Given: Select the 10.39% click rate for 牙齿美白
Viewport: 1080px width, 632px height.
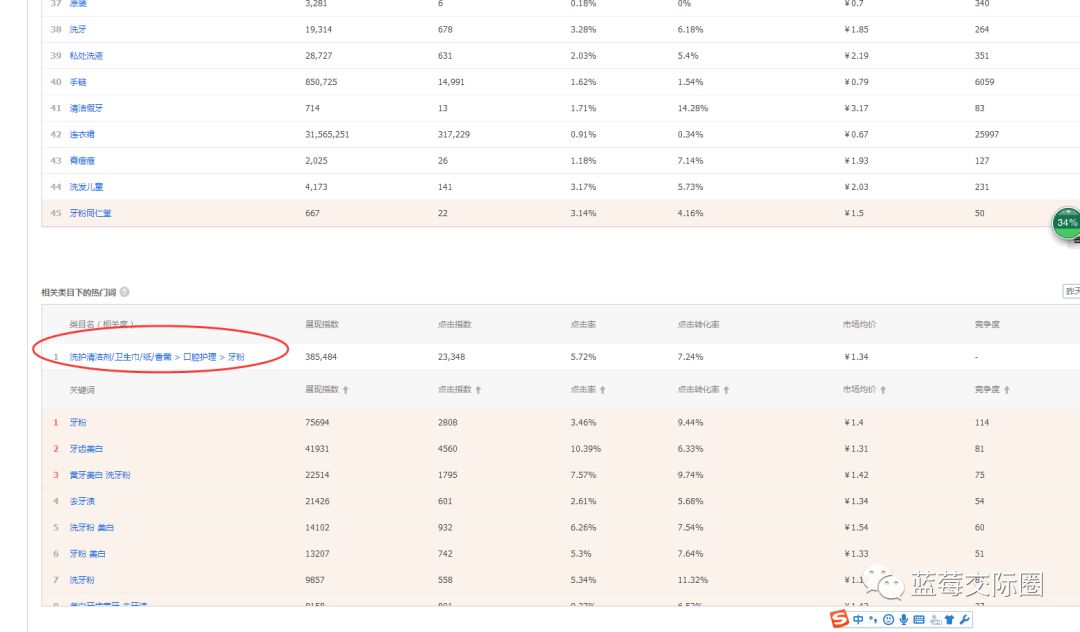Looking at the screenshot, I should coord(585,448).
